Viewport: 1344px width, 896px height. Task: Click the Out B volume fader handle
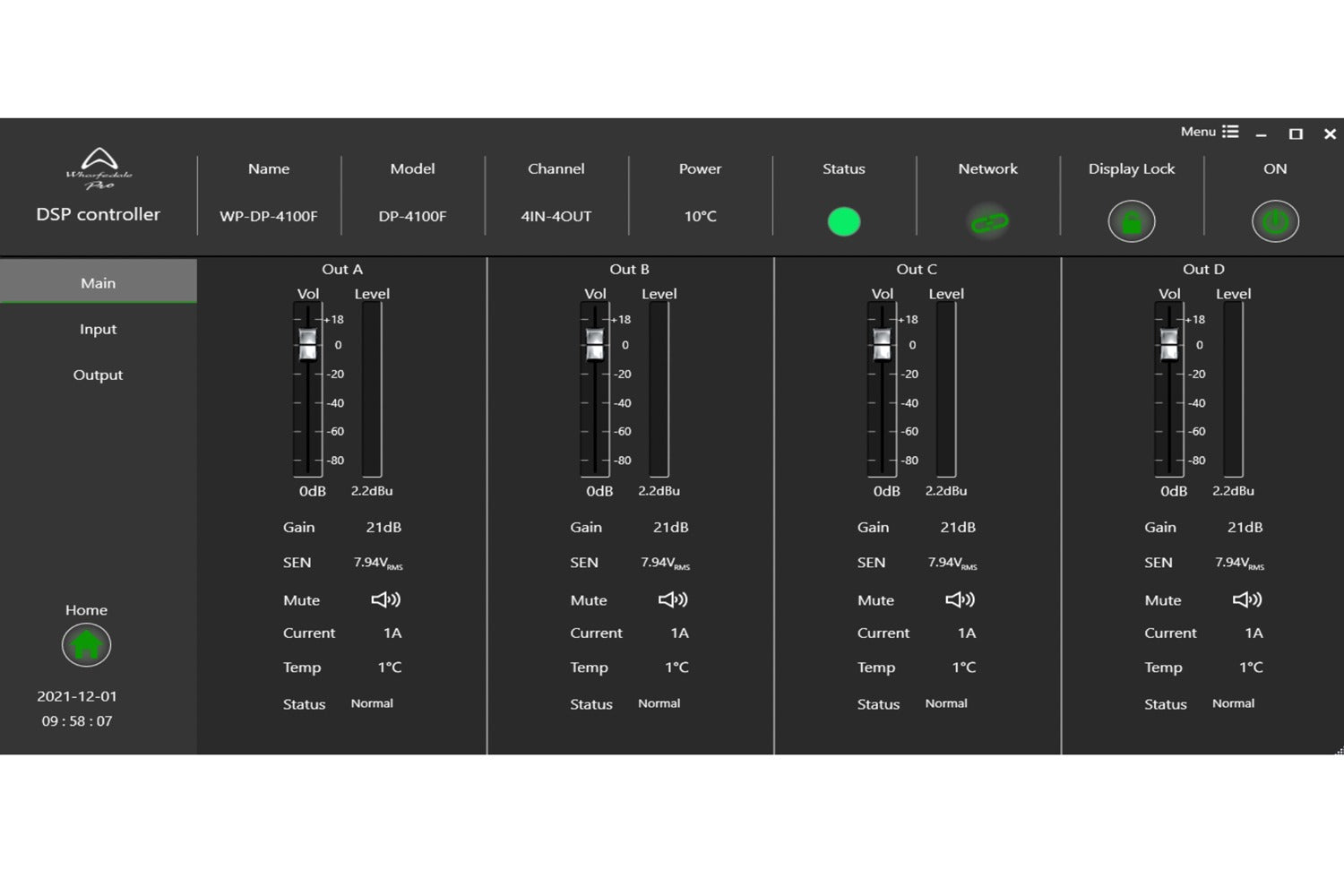tap(595, 344)
